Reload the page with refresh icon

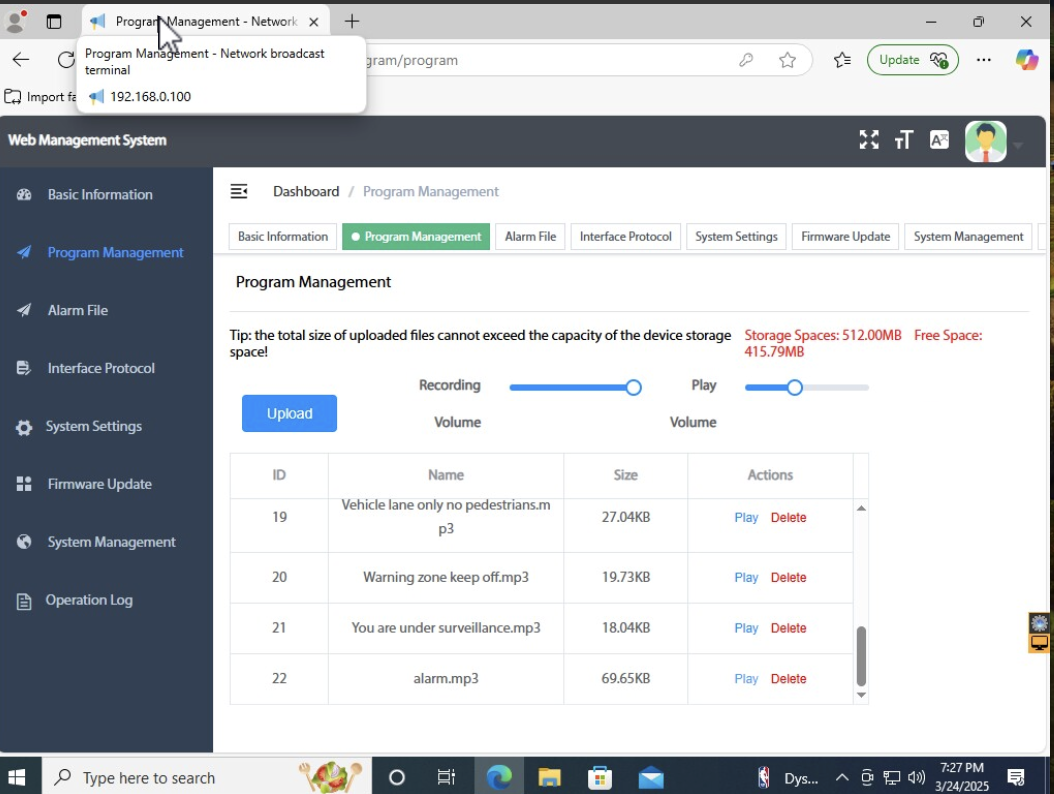tap(65, 60)
